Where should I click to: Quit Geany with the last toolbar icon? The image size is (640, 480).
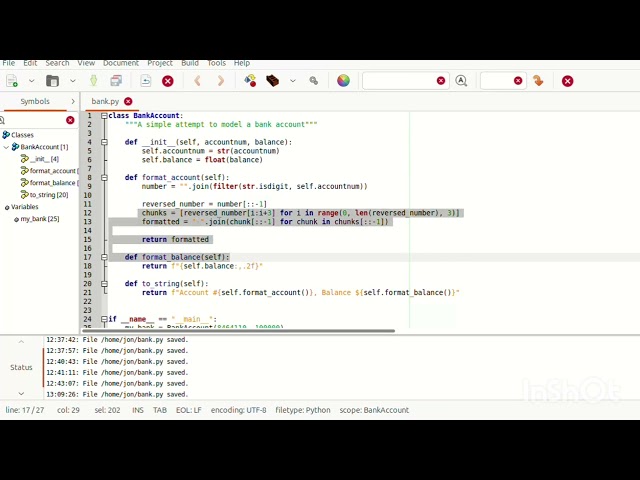[x=567, y=81]
